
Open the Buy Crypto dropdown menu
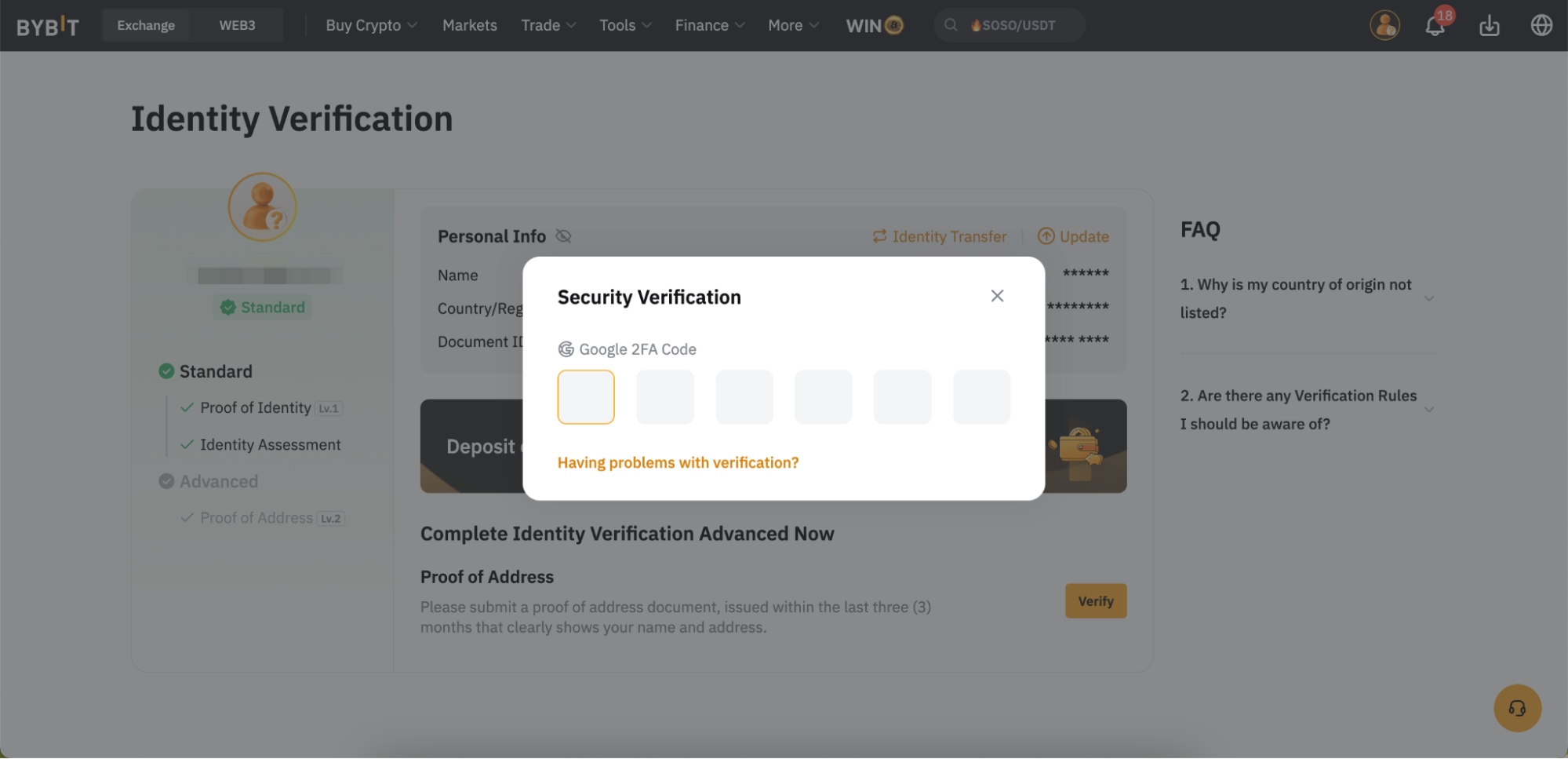pyautogui.click(x=371, y=26)
